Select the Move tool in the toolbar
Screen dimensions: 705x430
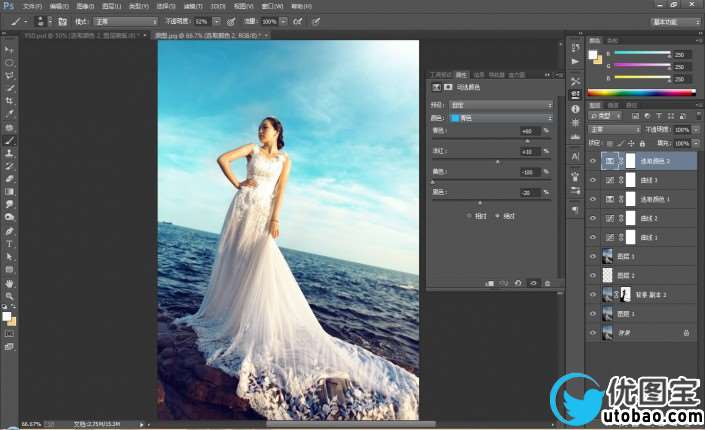click(9, 49)
